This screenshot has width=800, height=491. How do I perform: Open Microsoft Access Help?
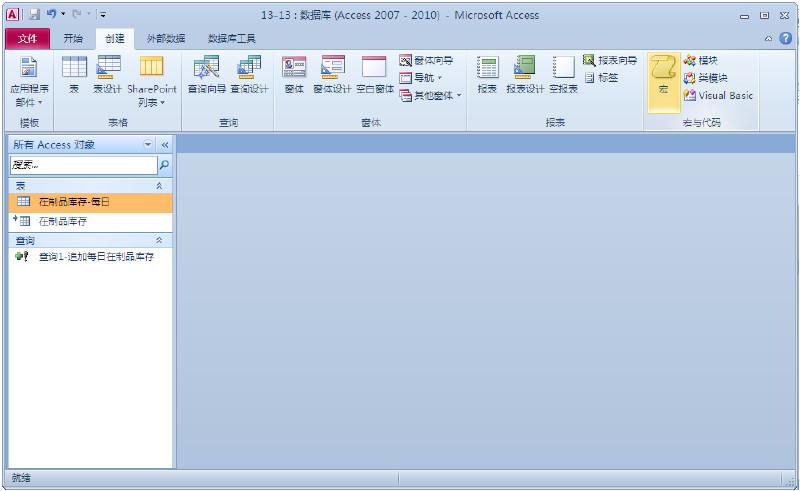click(786, 38)
